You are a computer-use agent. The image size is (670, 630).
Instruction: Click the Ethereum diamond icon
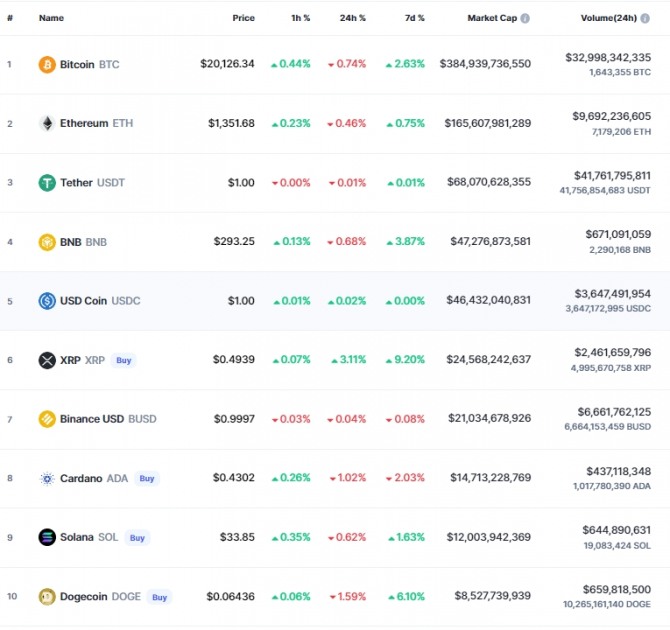click(x=47, y=124)
